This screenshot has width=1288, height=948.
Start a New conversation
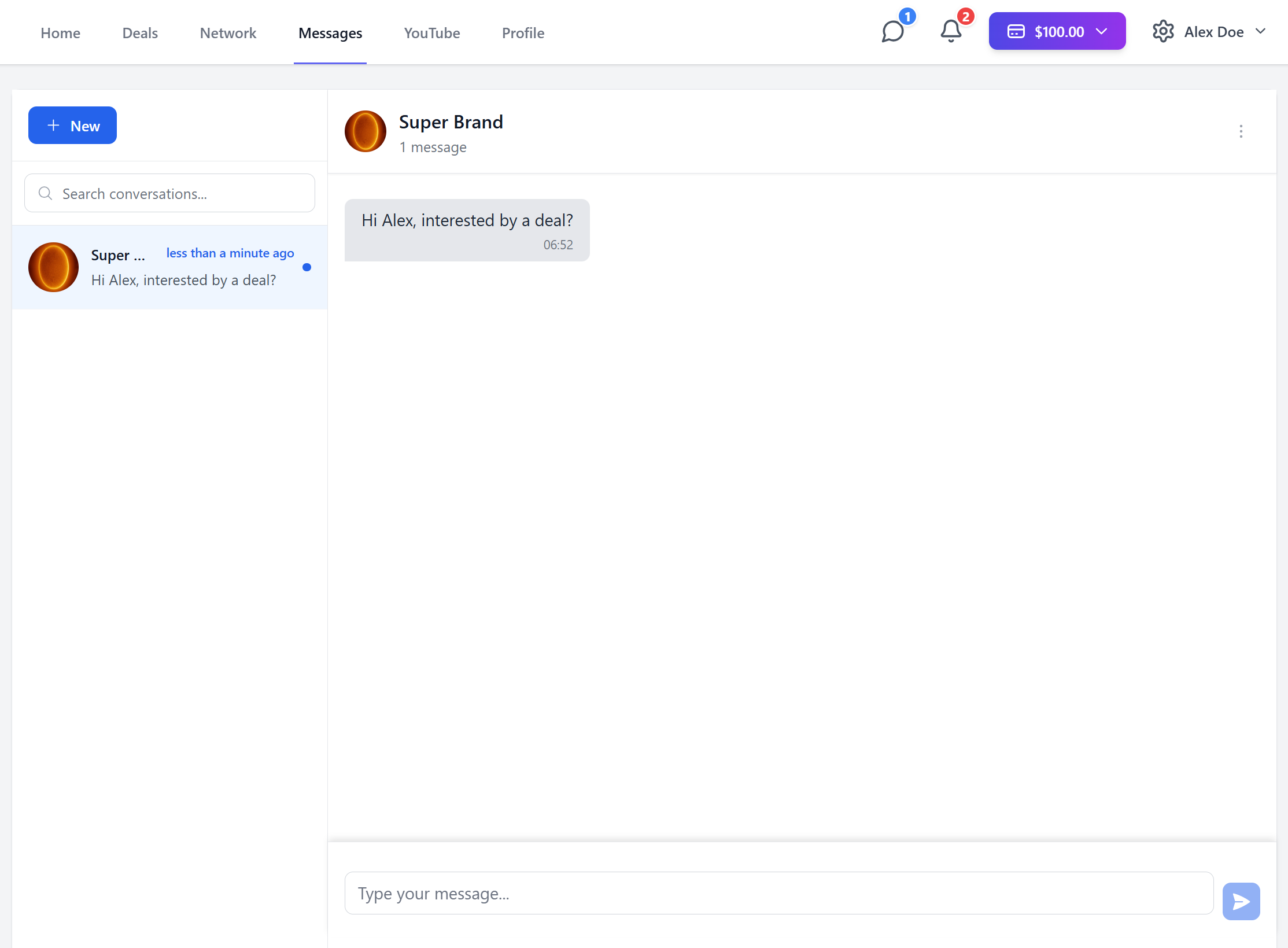point(72,126)
